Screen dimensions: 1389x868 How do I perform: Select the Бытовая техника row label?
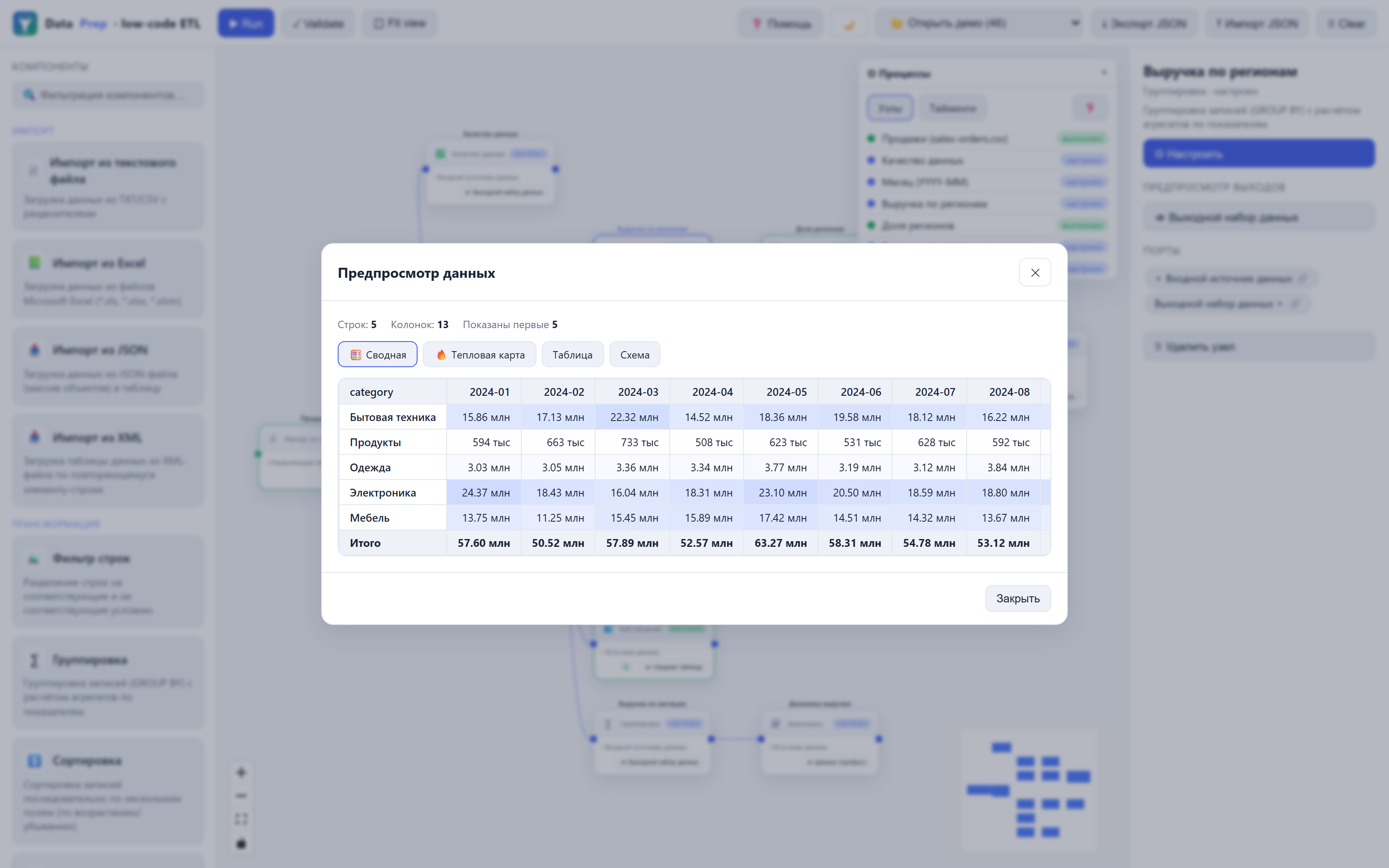[x=392, y=418]
